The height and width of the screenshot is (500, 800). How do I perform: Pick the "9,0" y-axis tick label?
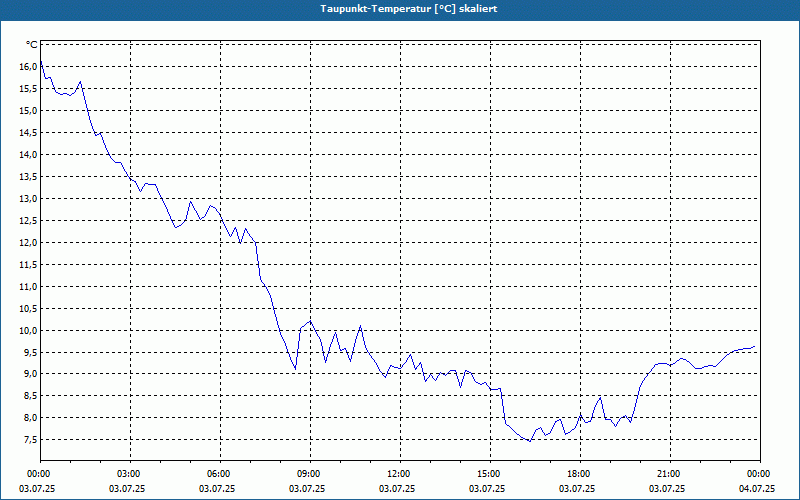click(x=31, y=374)
